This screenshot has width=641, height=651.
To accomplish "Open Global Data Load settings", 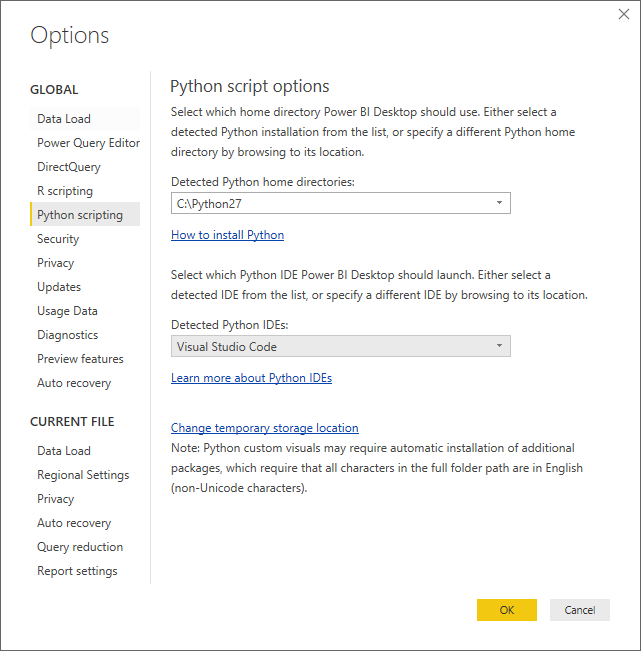I will click(85, 119).
